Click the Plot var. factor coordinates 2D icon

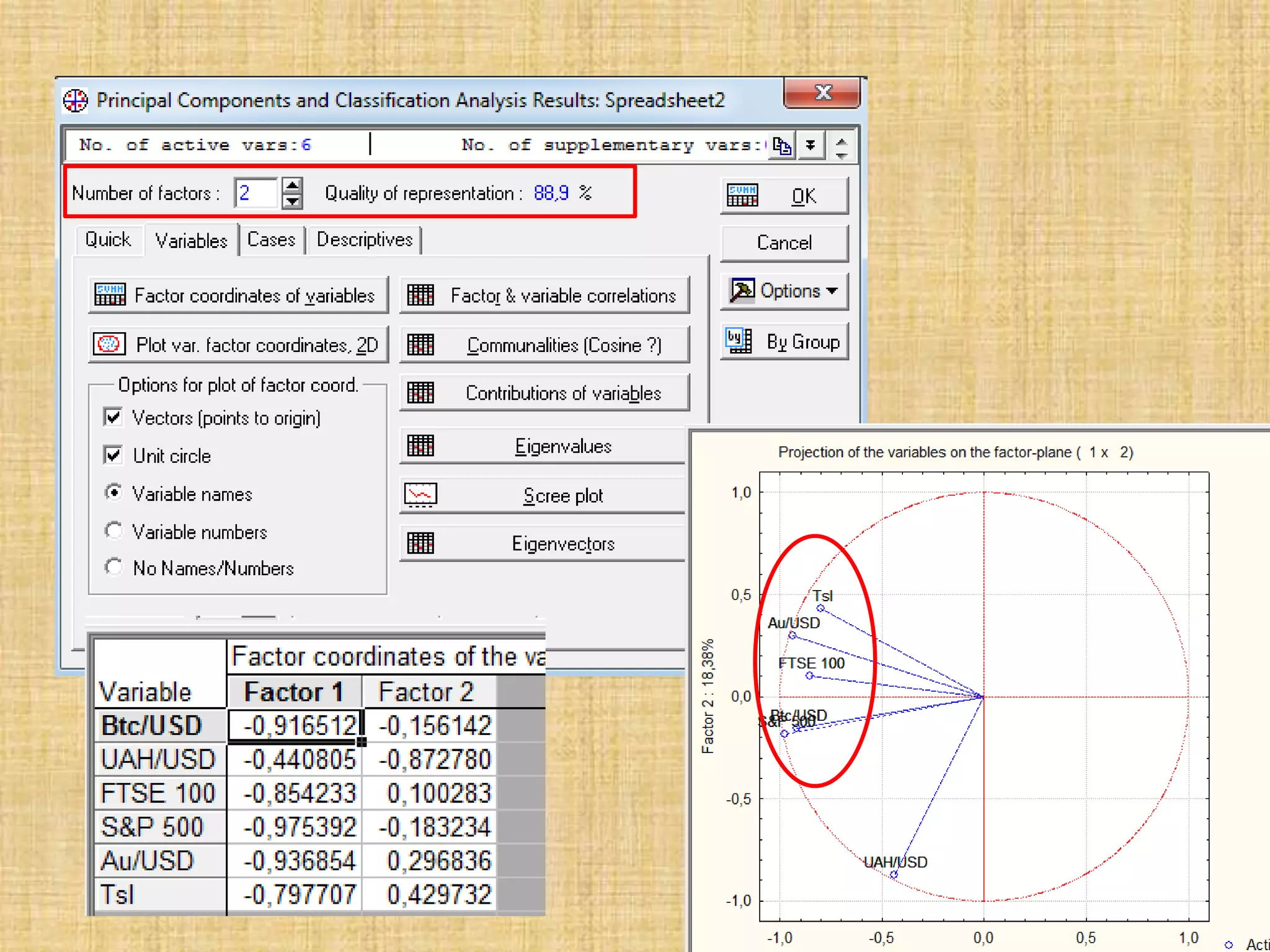(109, 344)
